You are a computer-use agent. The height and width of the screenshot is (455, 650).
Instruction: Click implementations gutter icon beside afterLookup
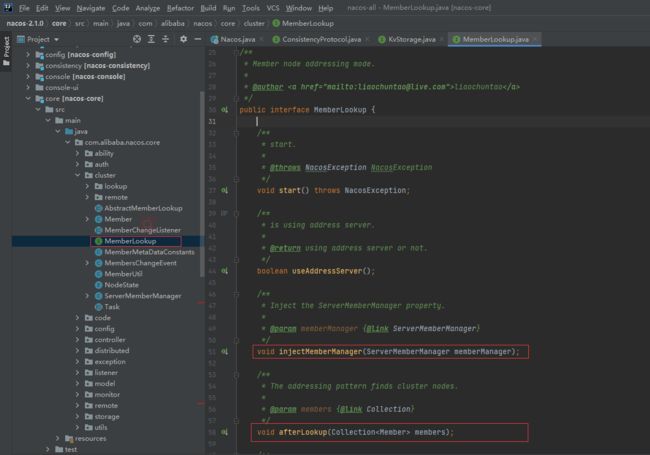(224, 432)
